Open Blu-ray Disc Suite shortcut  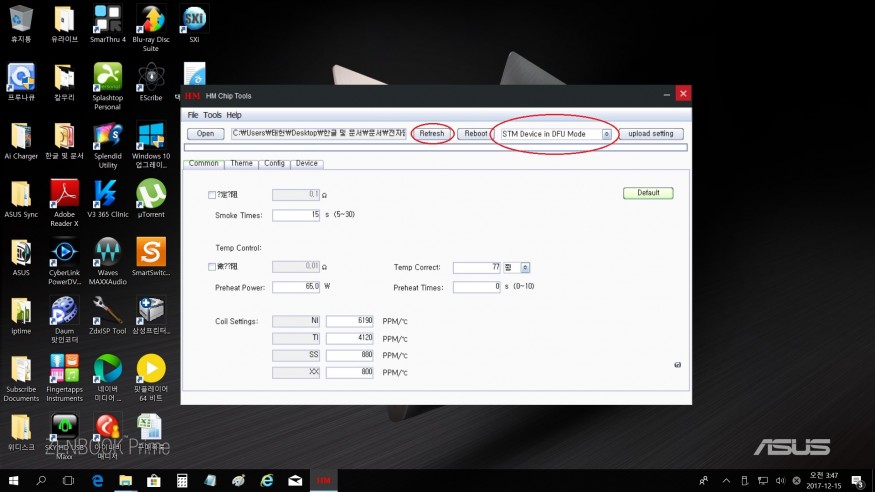tap(151, 28)
